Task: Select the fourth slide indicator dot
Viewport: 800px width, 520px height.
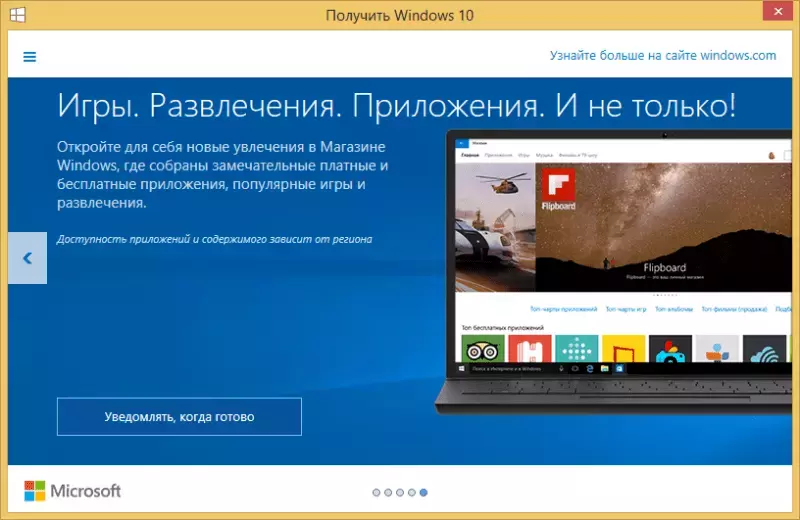Action: click(411, 492)
